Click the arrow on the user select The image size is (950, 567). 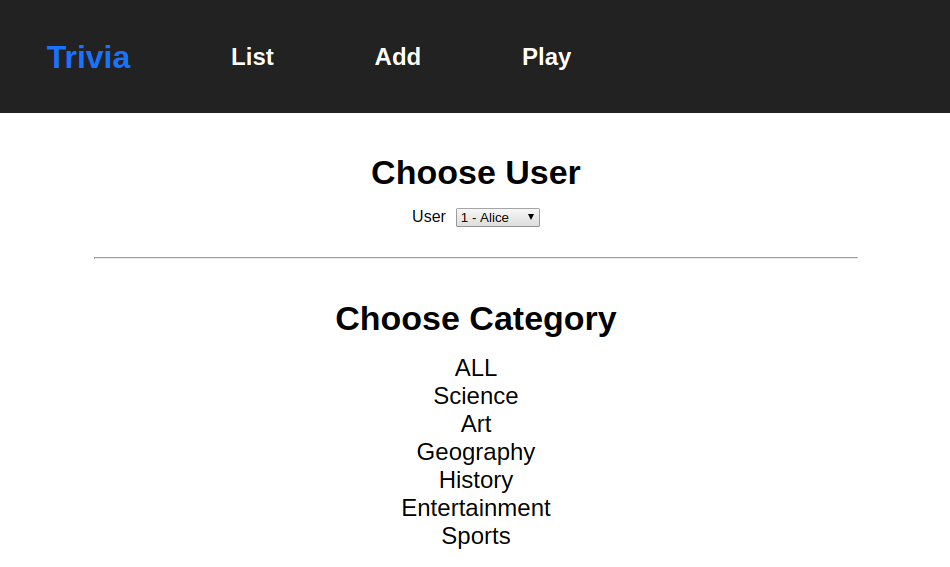click(531, 218)
